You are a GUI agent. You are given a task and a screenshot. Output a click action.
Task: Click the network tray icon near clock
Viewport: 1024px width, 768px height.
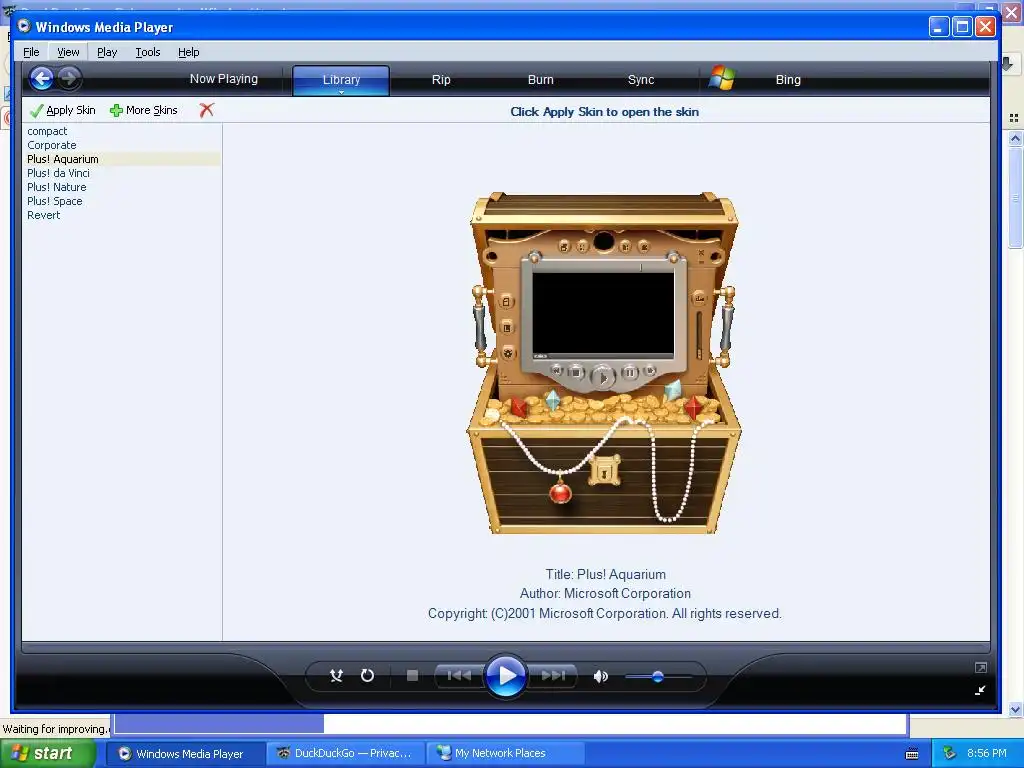[x=949, y=754]
